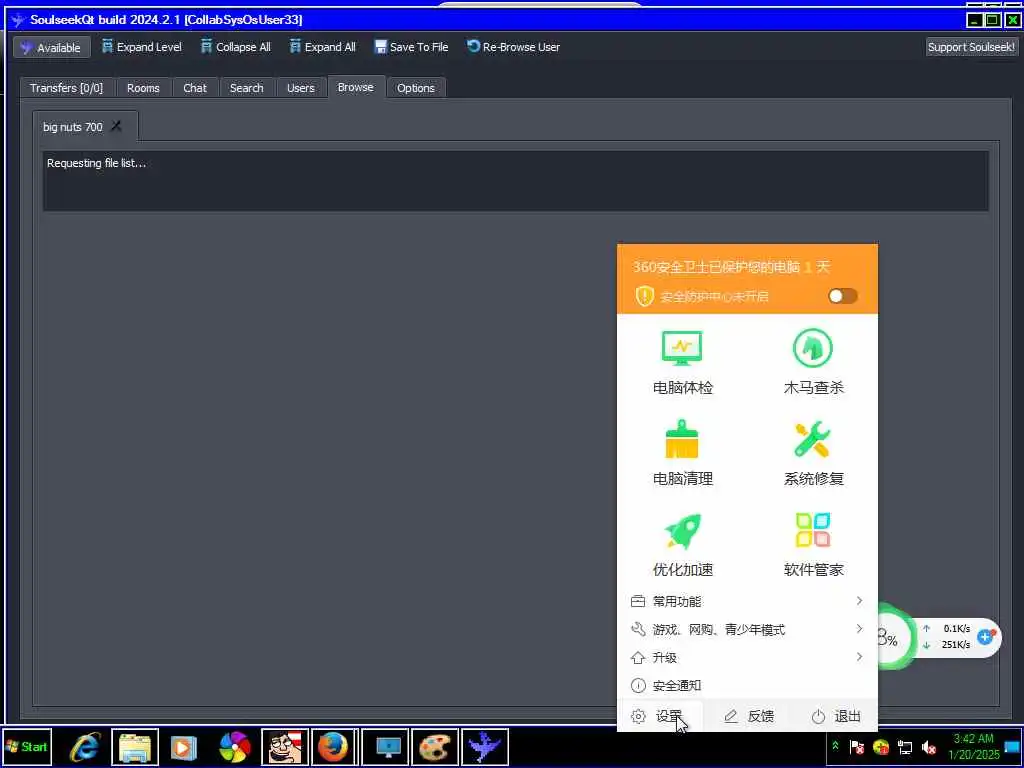1024x768 pixels.
Task: Switch to the Search tab
Action: pyautogui.click(x=246, y=88)
